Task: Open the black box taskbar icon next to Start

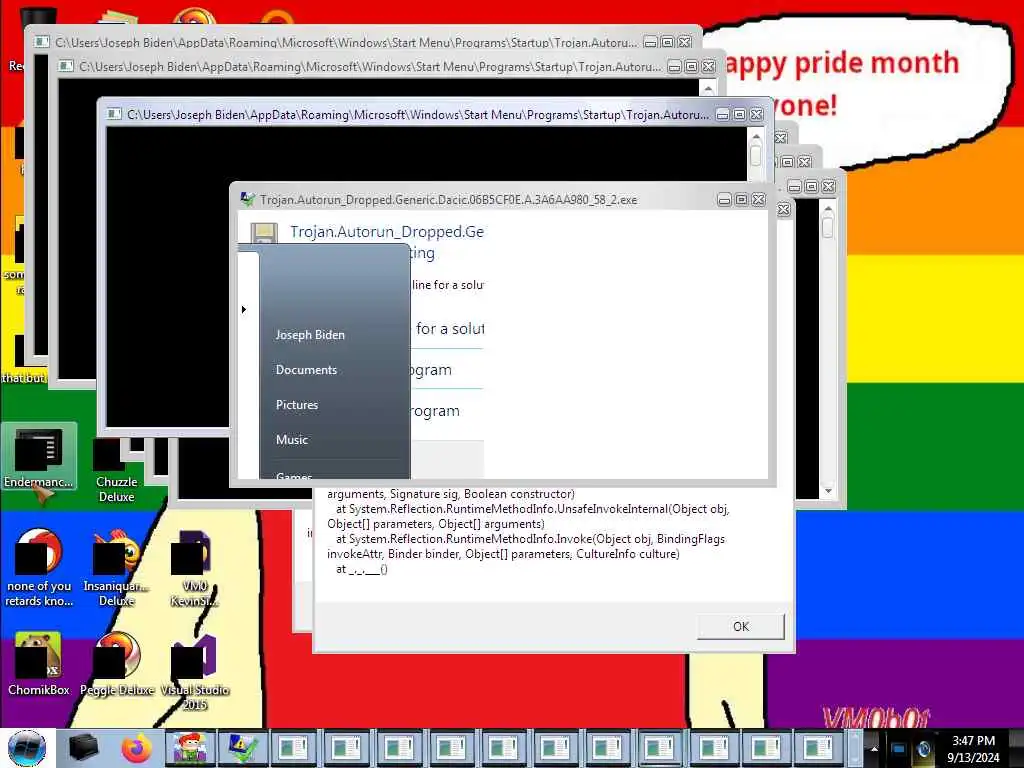Action: [83, 748]
